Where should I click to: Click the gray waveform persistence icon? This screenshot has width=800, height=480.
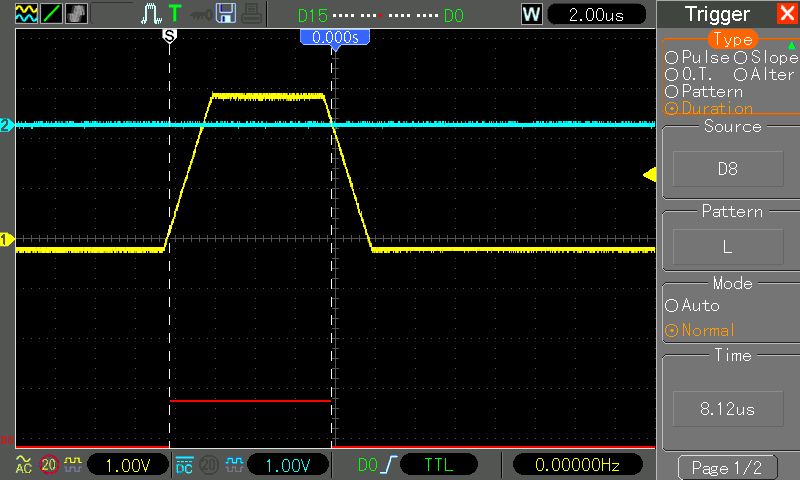[76, 14]
